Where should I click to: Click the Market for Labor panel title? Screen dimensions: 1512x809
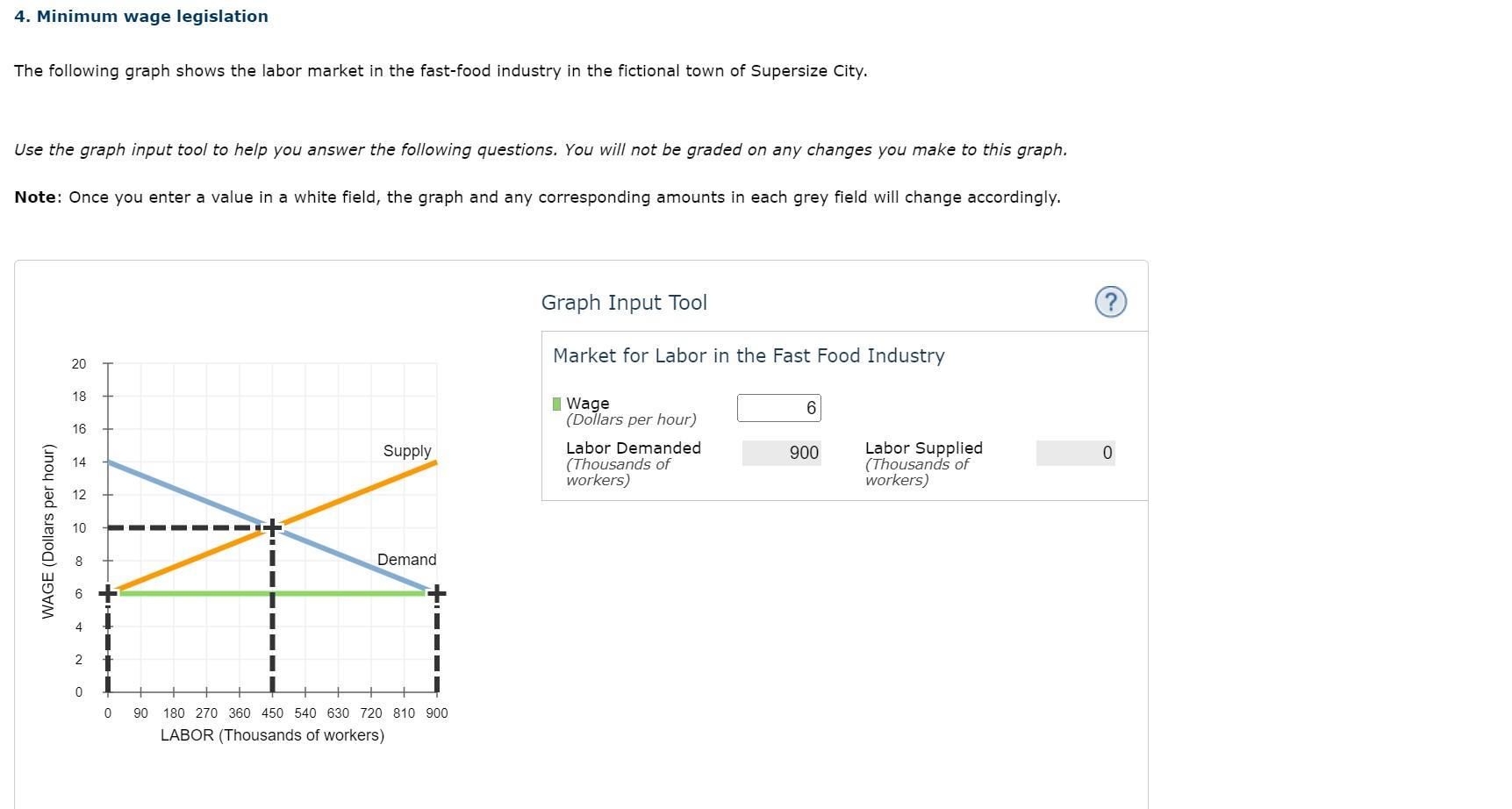[748, 355]
